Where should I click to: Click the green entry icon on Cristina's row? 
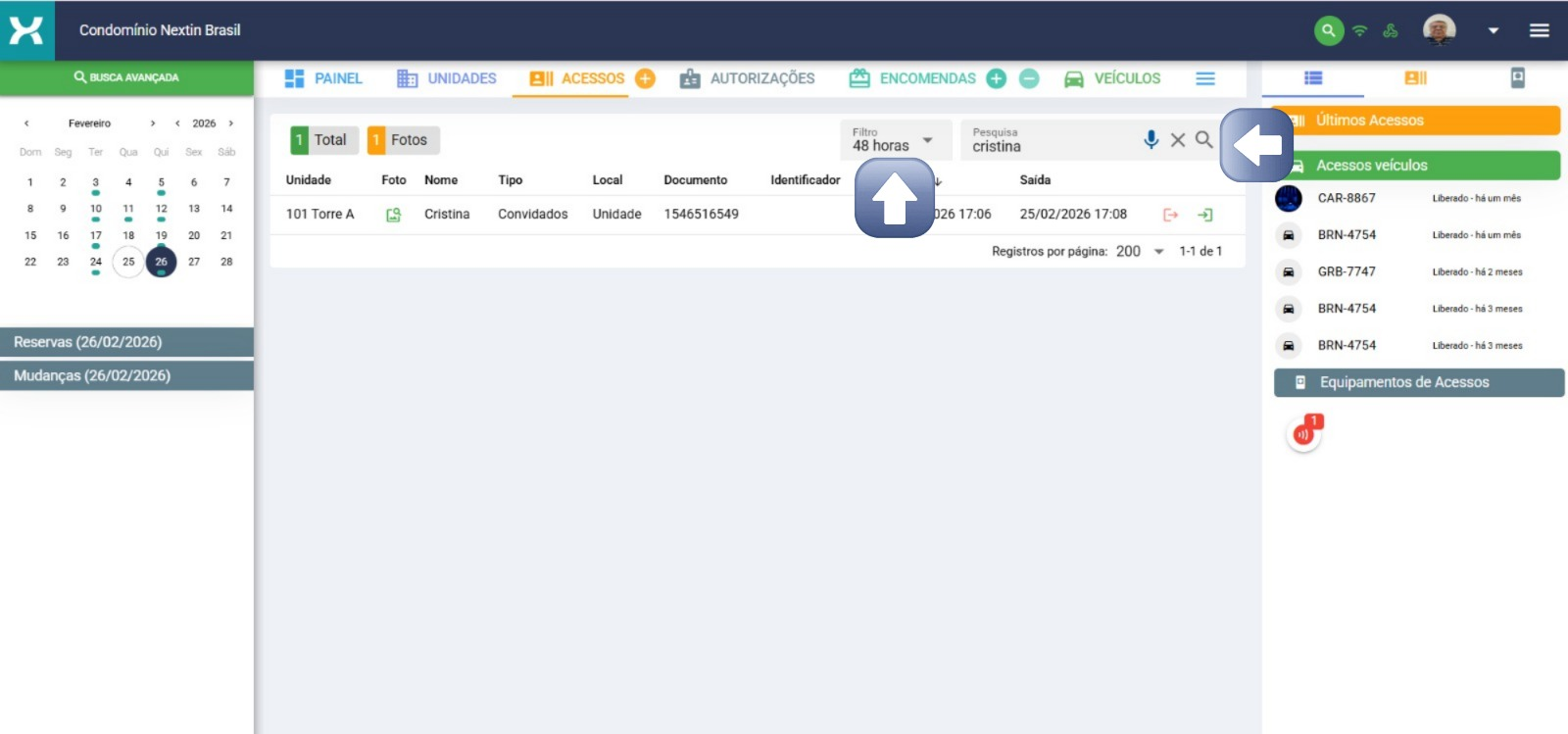click(x=1205, y=215)
